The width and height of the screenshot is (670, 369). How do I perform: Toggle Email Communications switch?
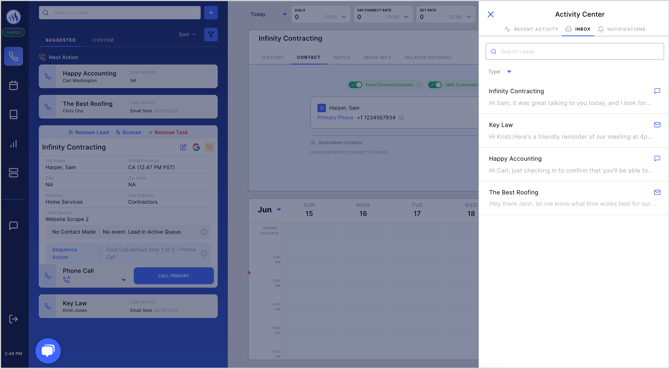[356, 85]
